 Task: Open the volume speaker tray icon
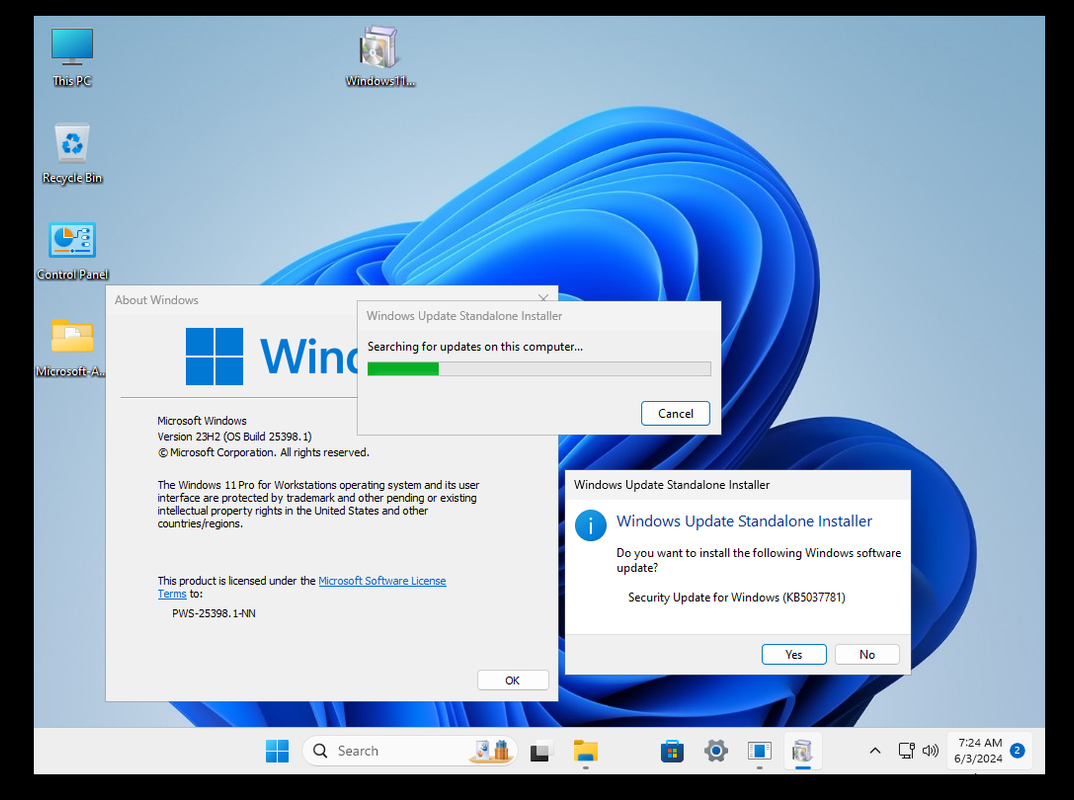pos(930,751)
